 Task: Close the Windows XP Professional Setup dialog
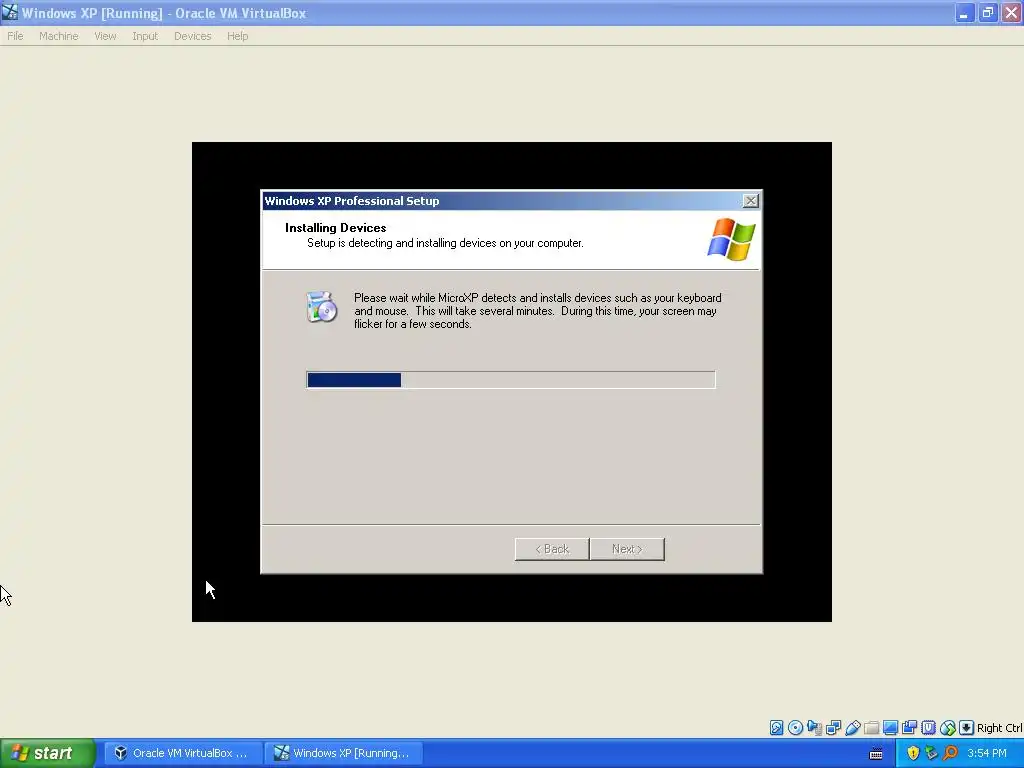tap(750, 200)
